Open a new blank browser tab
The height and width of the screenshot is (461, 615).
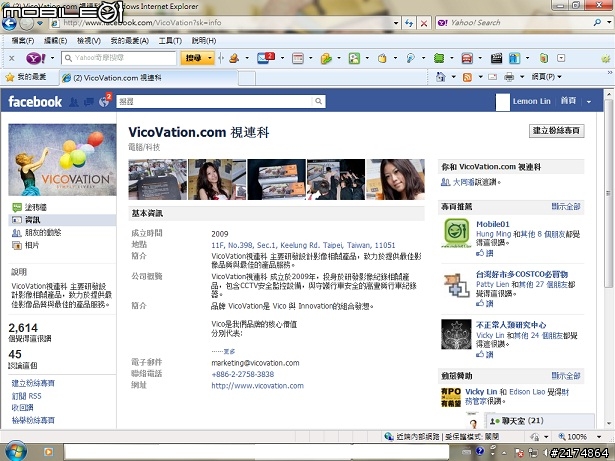pos(247,78)
